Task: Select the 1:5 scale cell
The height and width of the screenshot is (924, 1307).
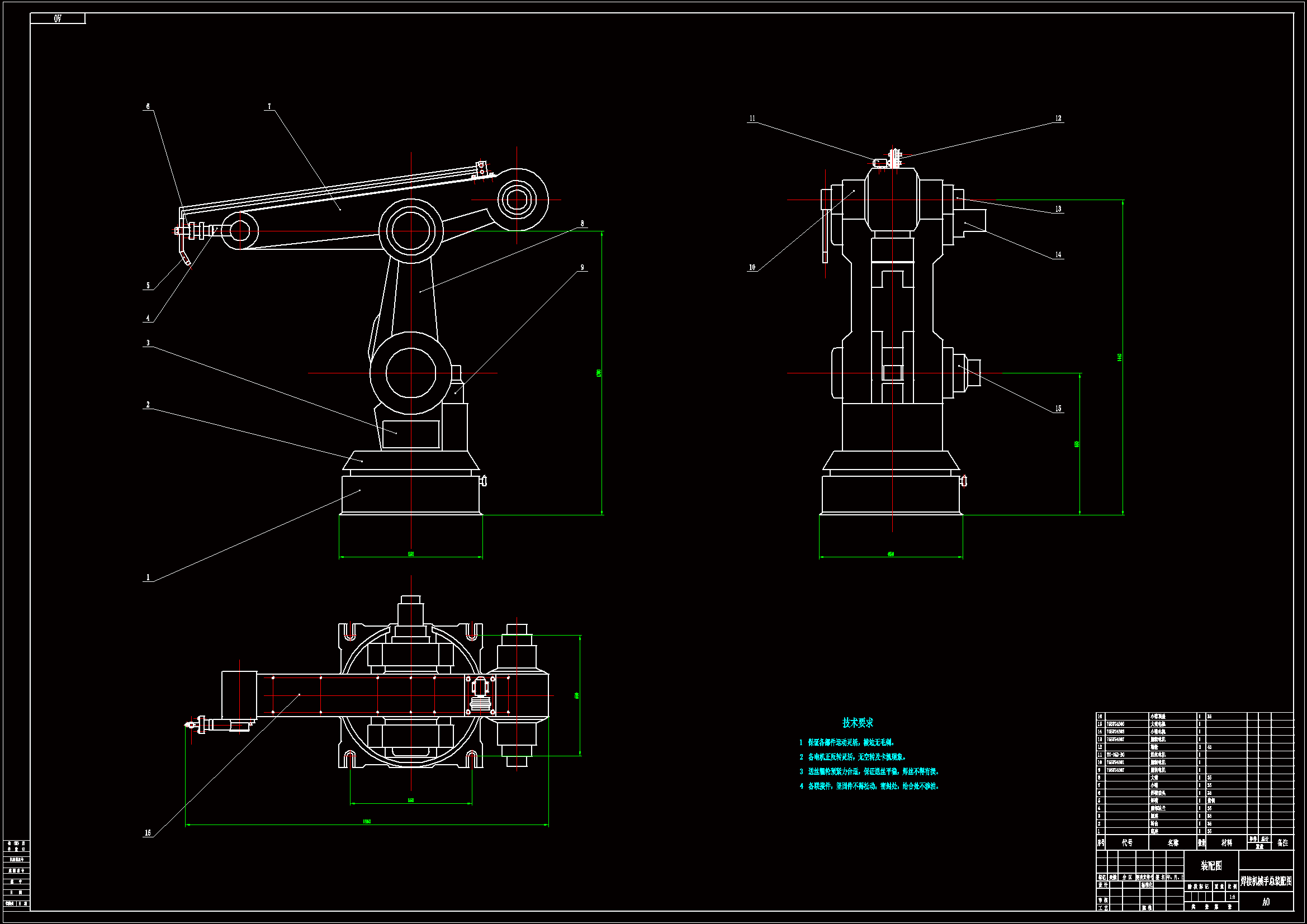Action: 1232,897
